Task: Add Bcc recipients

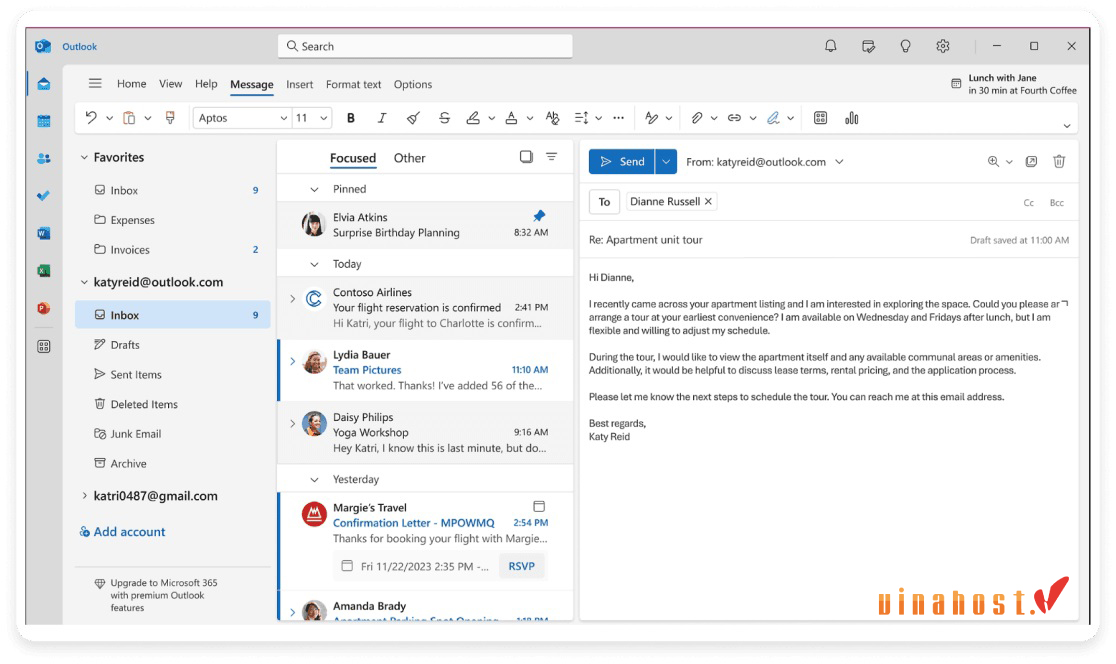Action: tap(1057, 203)
